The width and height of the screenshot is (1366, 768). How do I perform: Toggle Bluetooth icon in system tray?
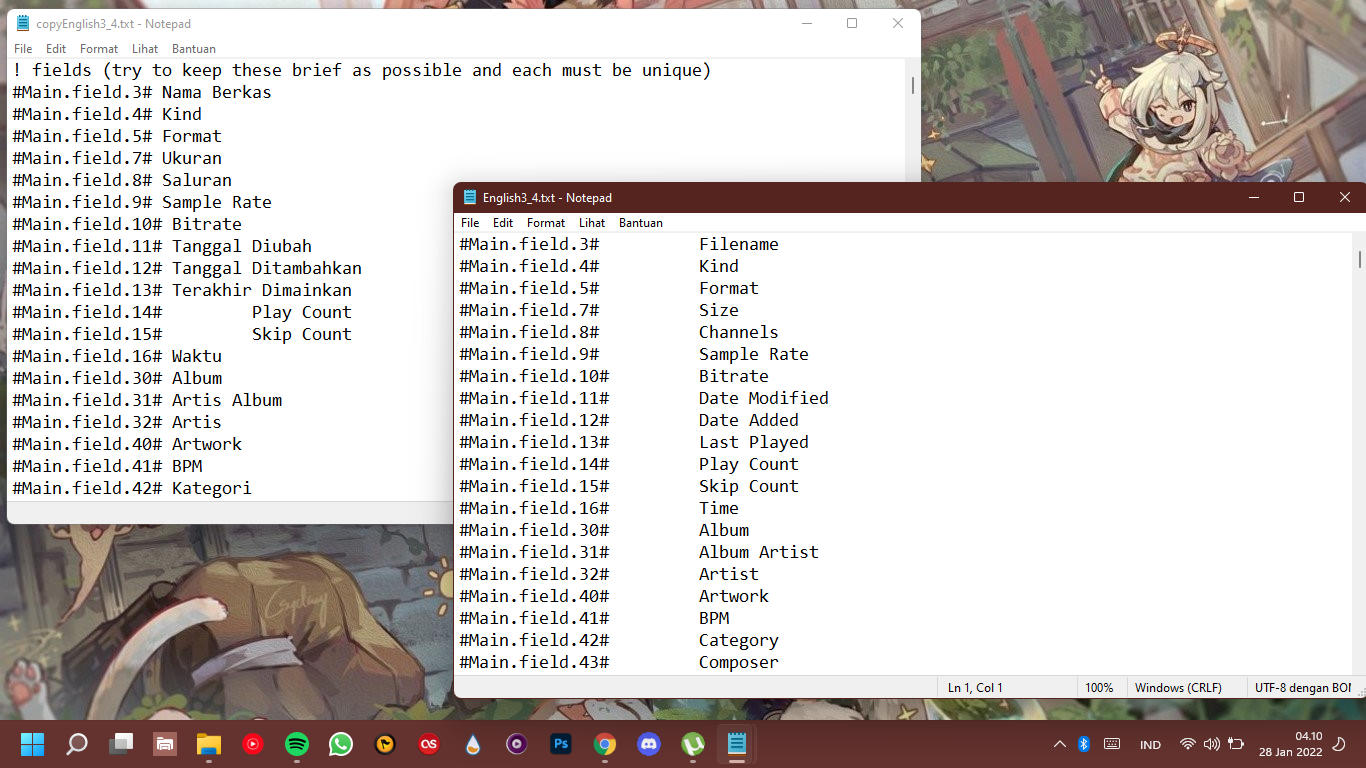1084,744
